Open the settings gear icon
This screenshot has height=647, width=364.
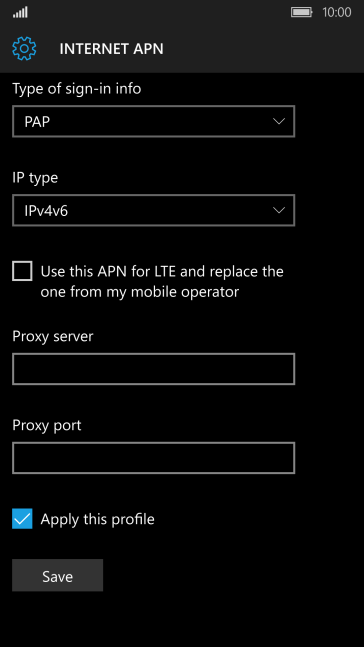[x=24, y=49]
